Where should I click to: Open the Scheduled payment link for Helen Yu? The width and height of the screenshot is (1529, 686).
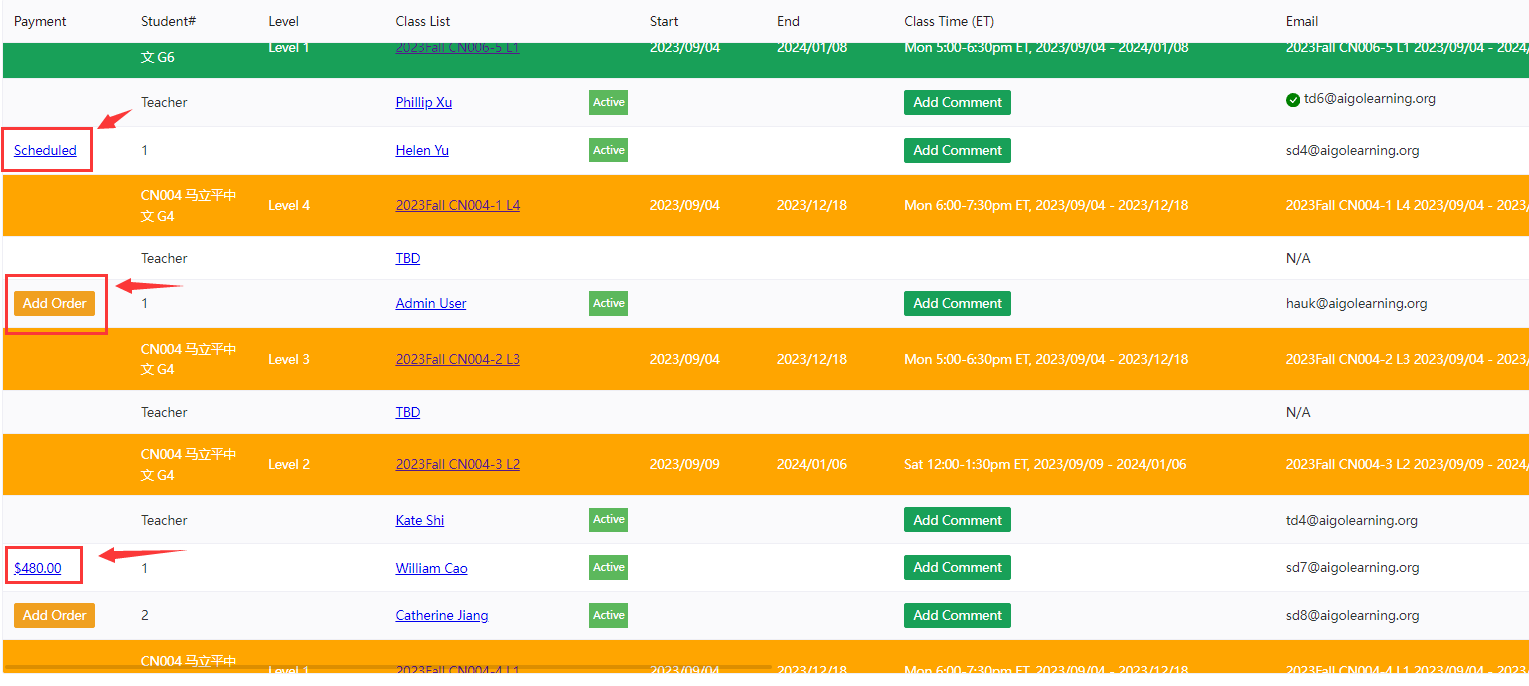pyautogui.click(x=45, y=150)
